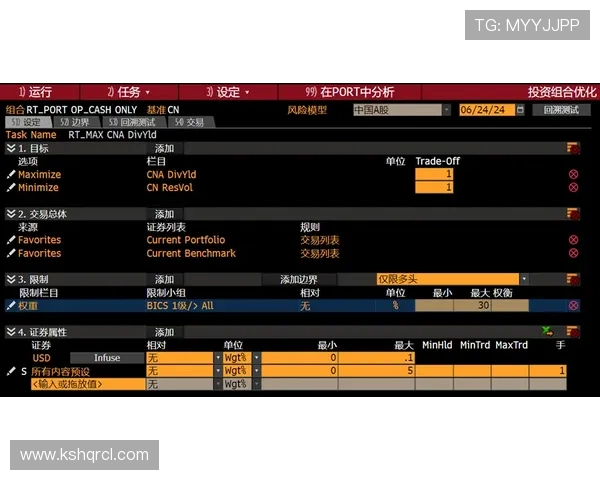Click Trade-Off field for Maximize row
The height and width of the screenshot is (480, 600).
coord(434,175)
